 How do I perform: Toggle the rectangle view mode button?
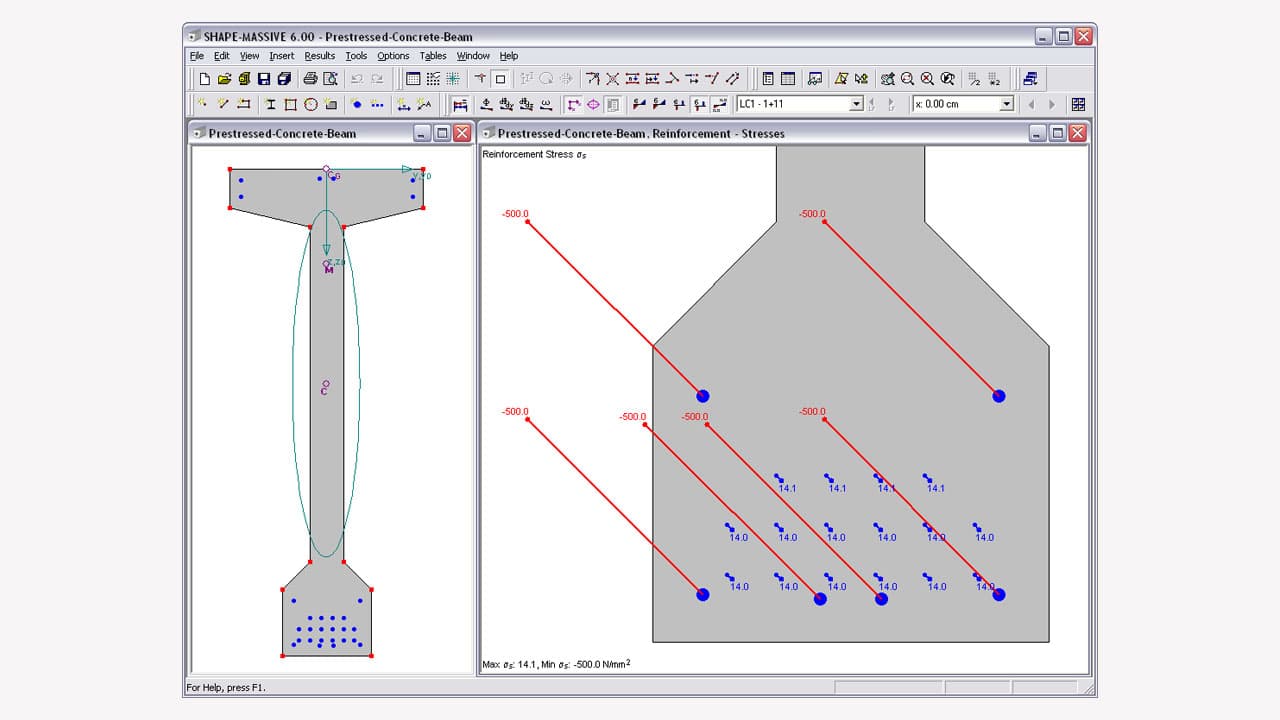pos(501,79)
